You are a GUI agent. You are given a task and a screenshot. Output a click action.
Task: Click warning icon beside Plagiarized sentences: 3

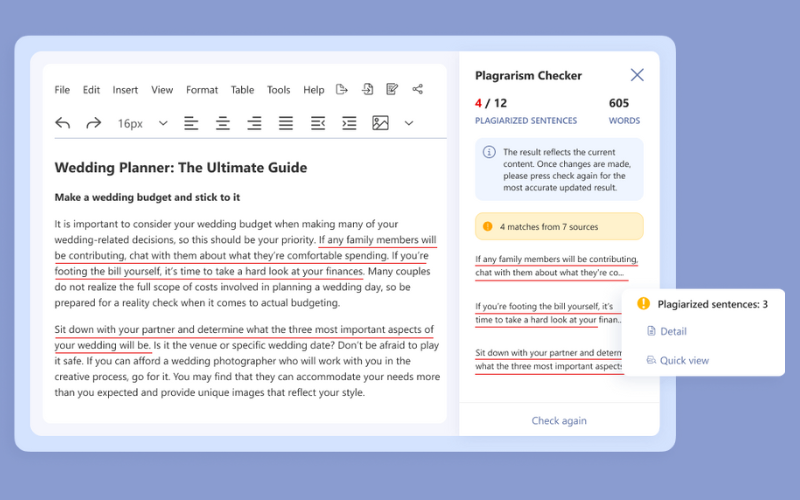click(643, 304)
